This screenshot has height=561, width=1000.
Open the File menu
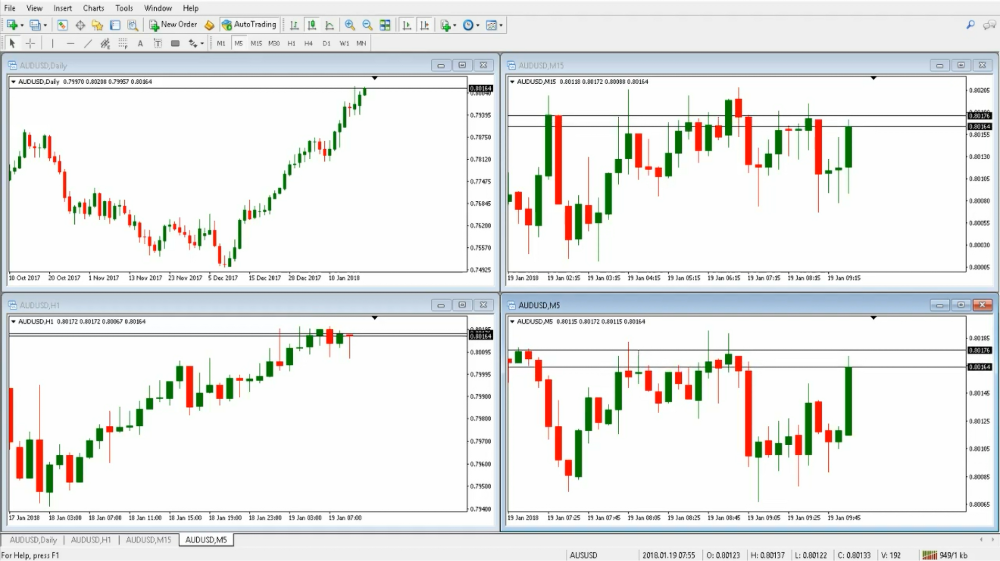coord(10,8)
